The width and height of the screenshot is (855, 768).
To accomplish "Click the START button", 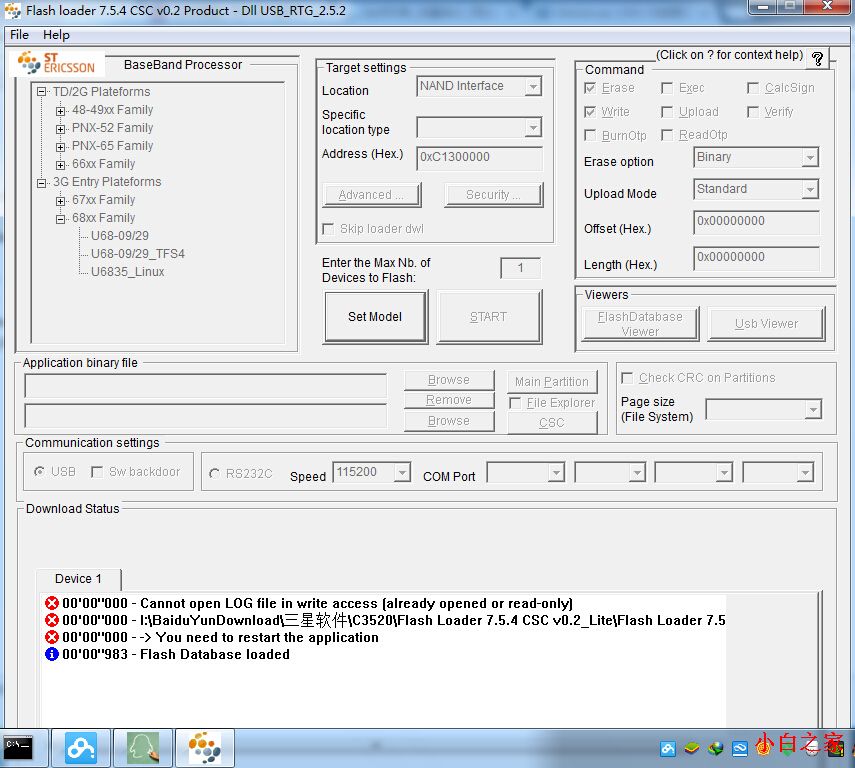I will (489, 317).
